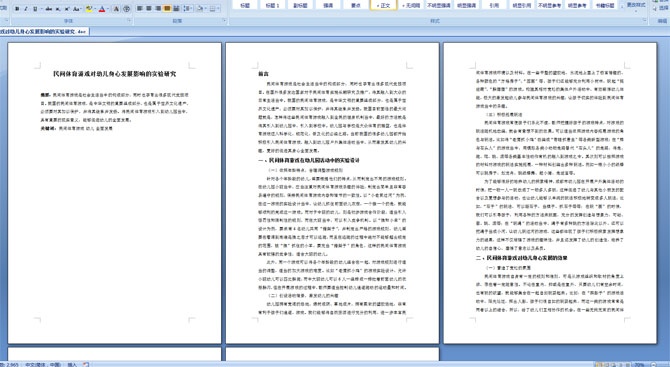Apply the 无间隔 style from gallery
670x367 pixels.
411,5
